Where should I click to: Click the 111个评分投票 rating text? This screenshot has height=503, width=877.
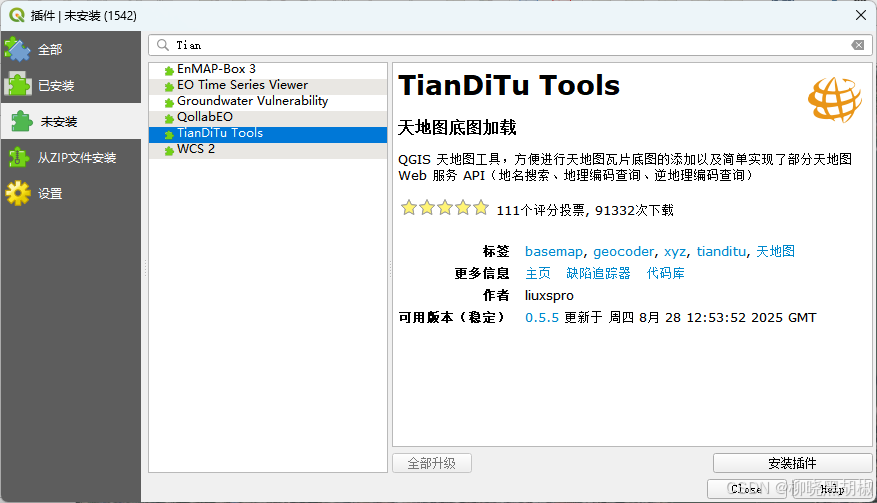pyautogui.click(x=540, y=210)
